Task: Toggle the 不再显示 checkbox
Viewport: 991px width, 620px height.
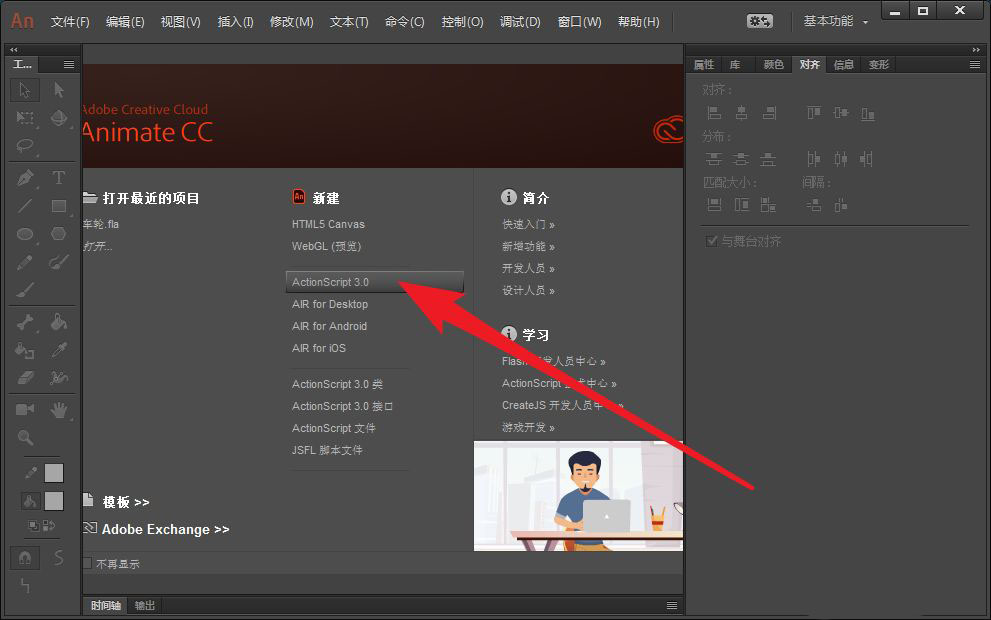Action: coord(87,563)
